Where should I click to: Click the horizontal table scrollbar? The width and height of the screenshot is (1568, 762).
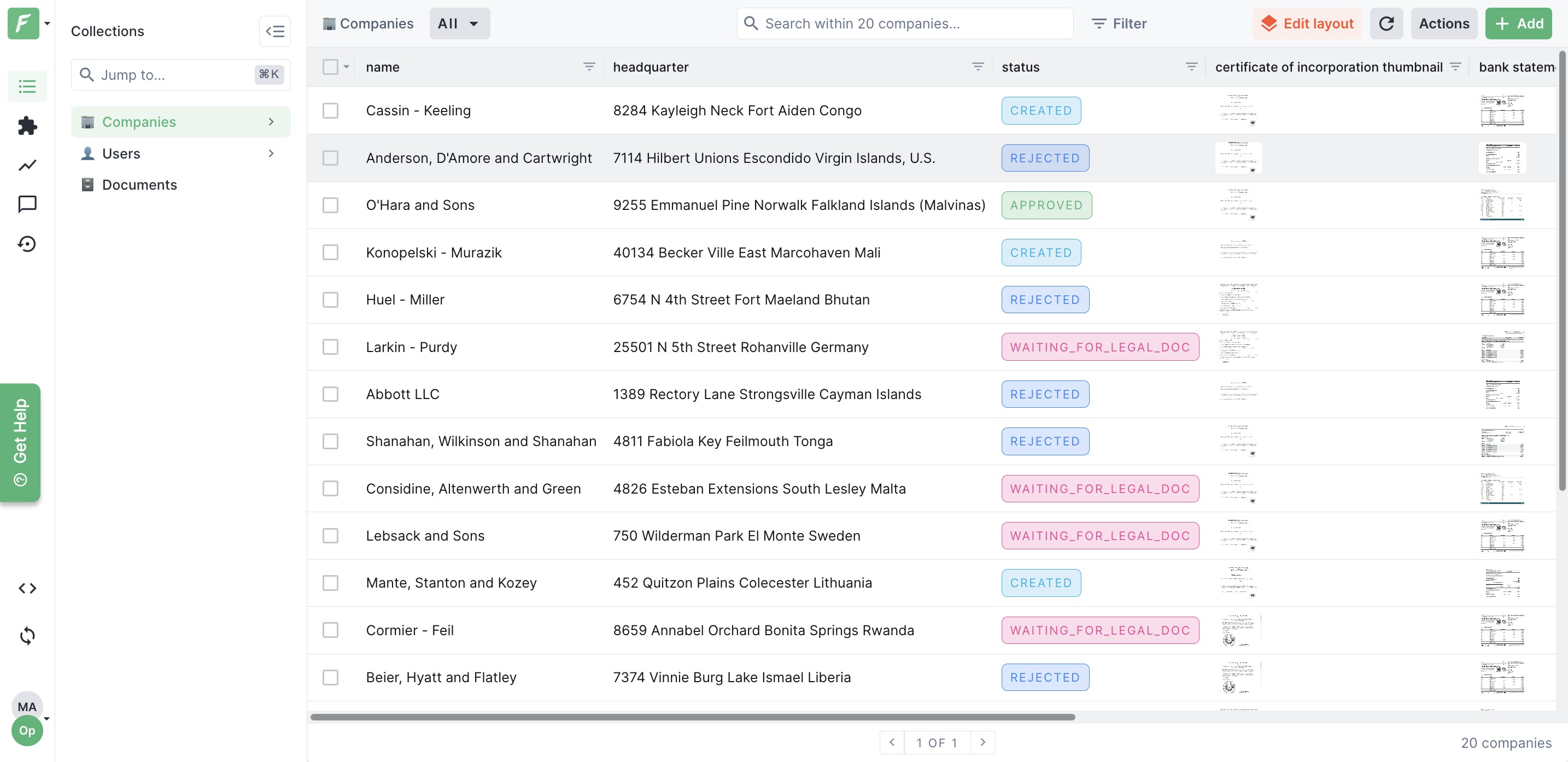[692, 717]
